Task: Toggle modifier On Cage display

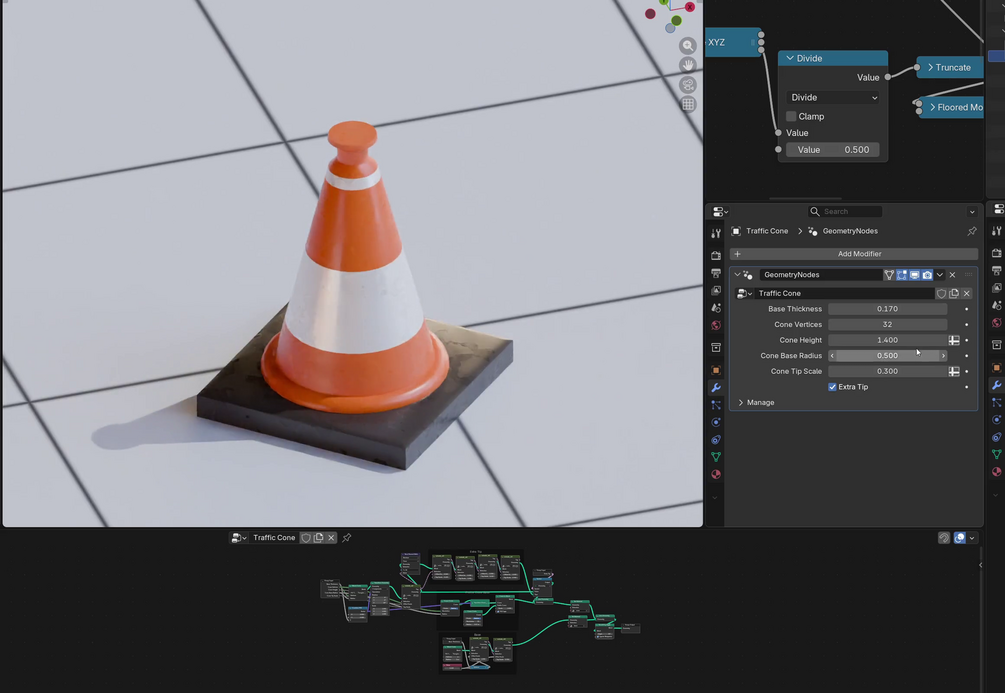Action: [889, 274]
